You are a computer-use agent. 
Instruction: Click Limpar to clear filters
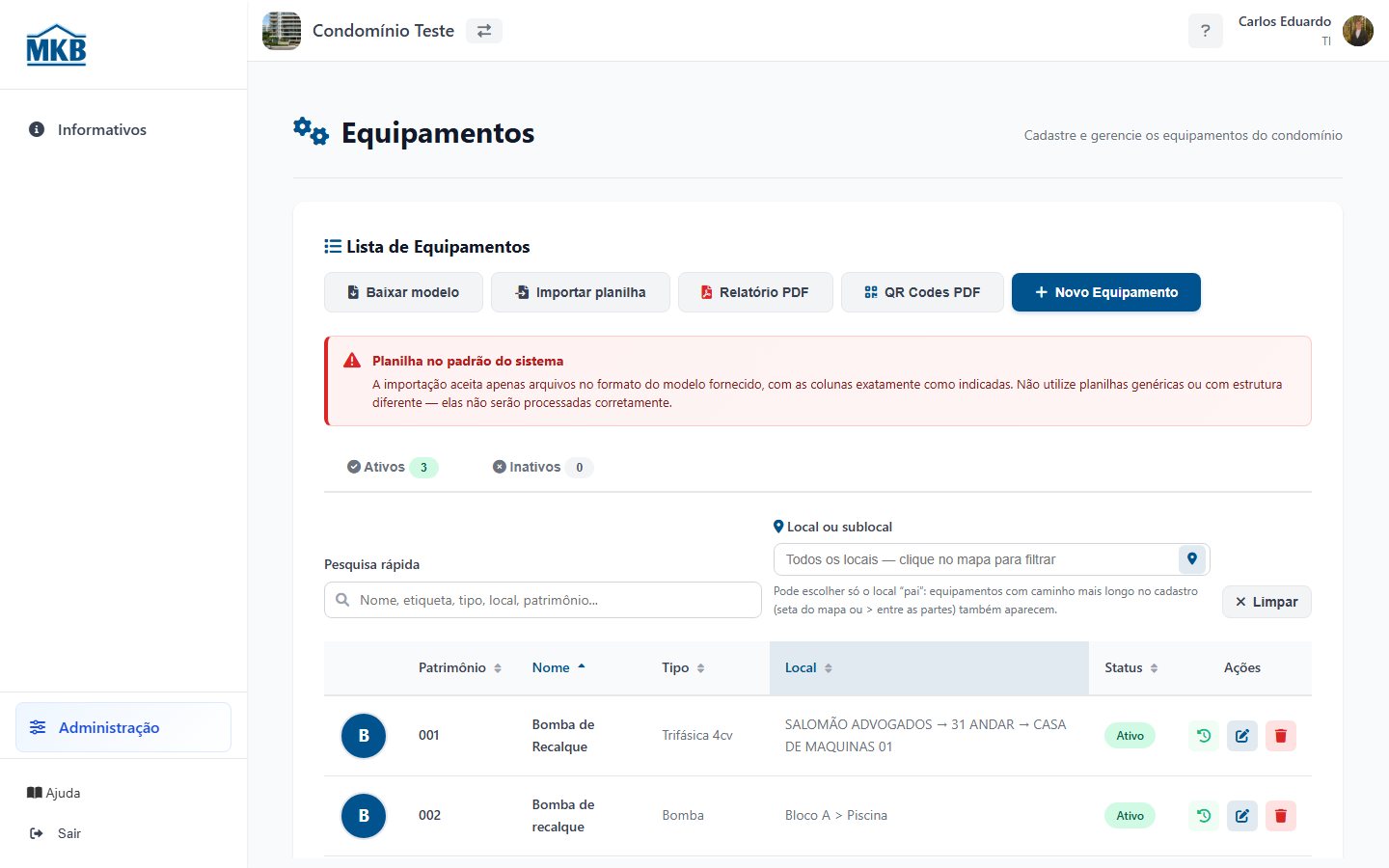[x=1266, y=602]
